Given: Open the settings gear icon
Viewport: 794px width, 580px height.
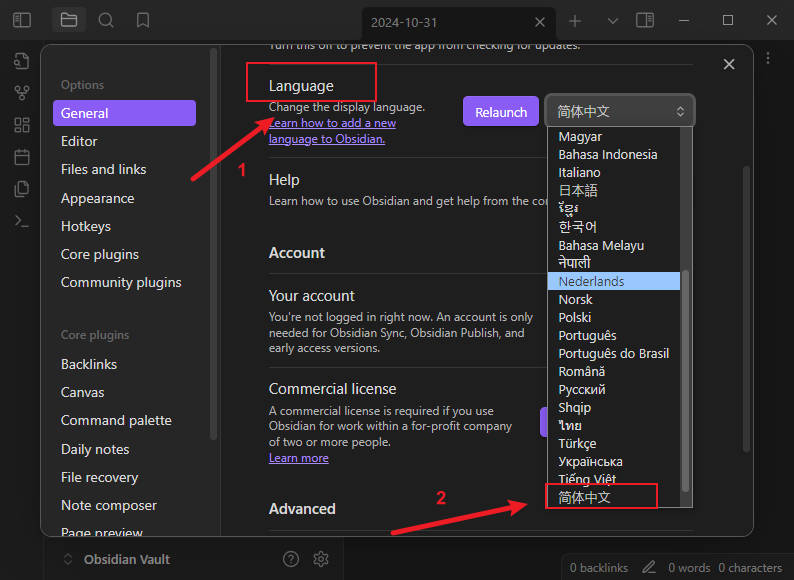Looking at the screenshot, I should [x=321, y=559].
